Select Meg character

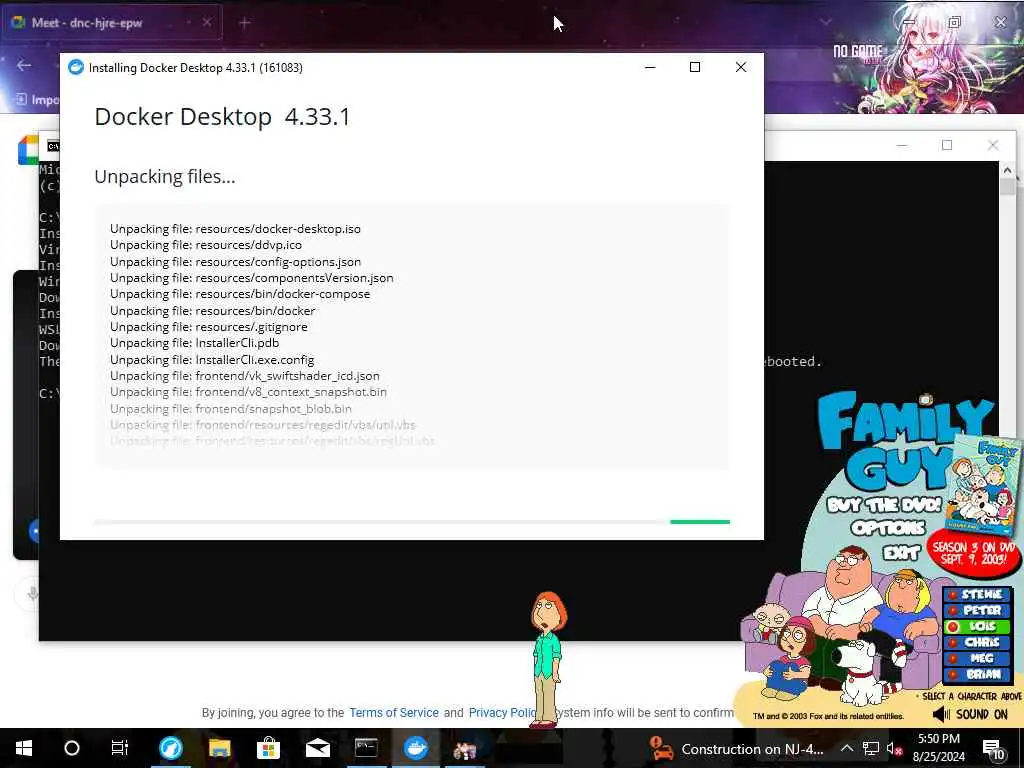977,658
